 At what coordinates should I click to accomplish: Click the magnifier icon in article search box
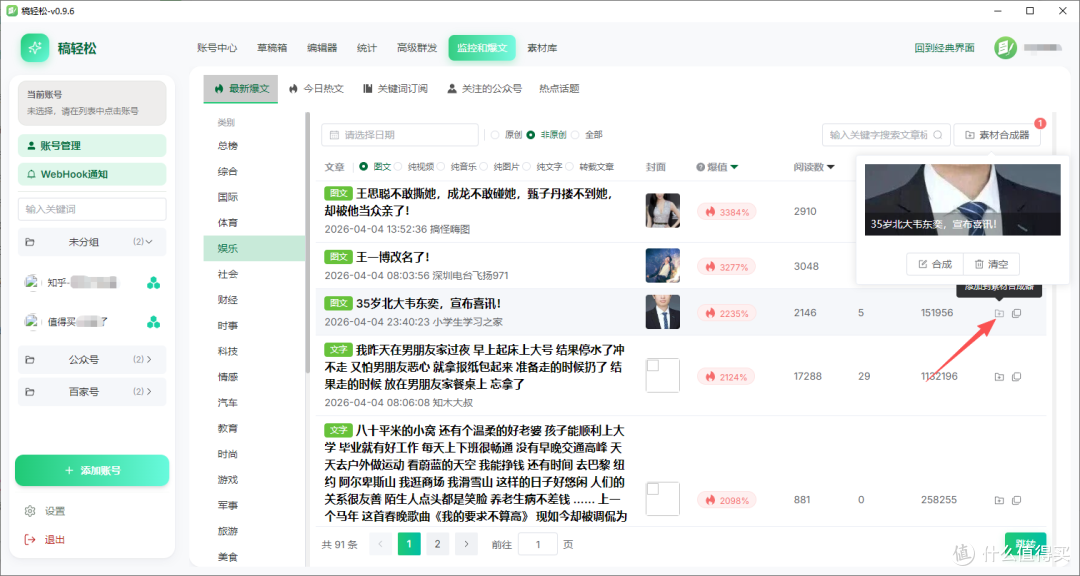pos(937,135)
